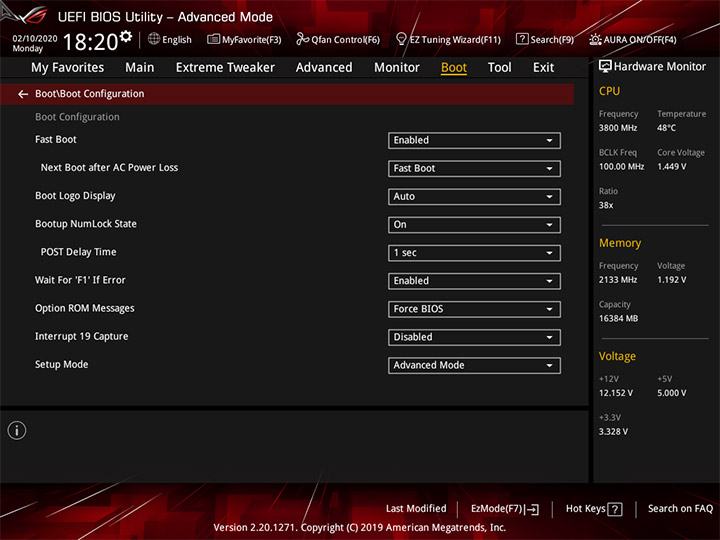Click the AURA ON/OFF light icon
Image resolution: width=720 pixels, height=540 pixels.
pos(595,39)
